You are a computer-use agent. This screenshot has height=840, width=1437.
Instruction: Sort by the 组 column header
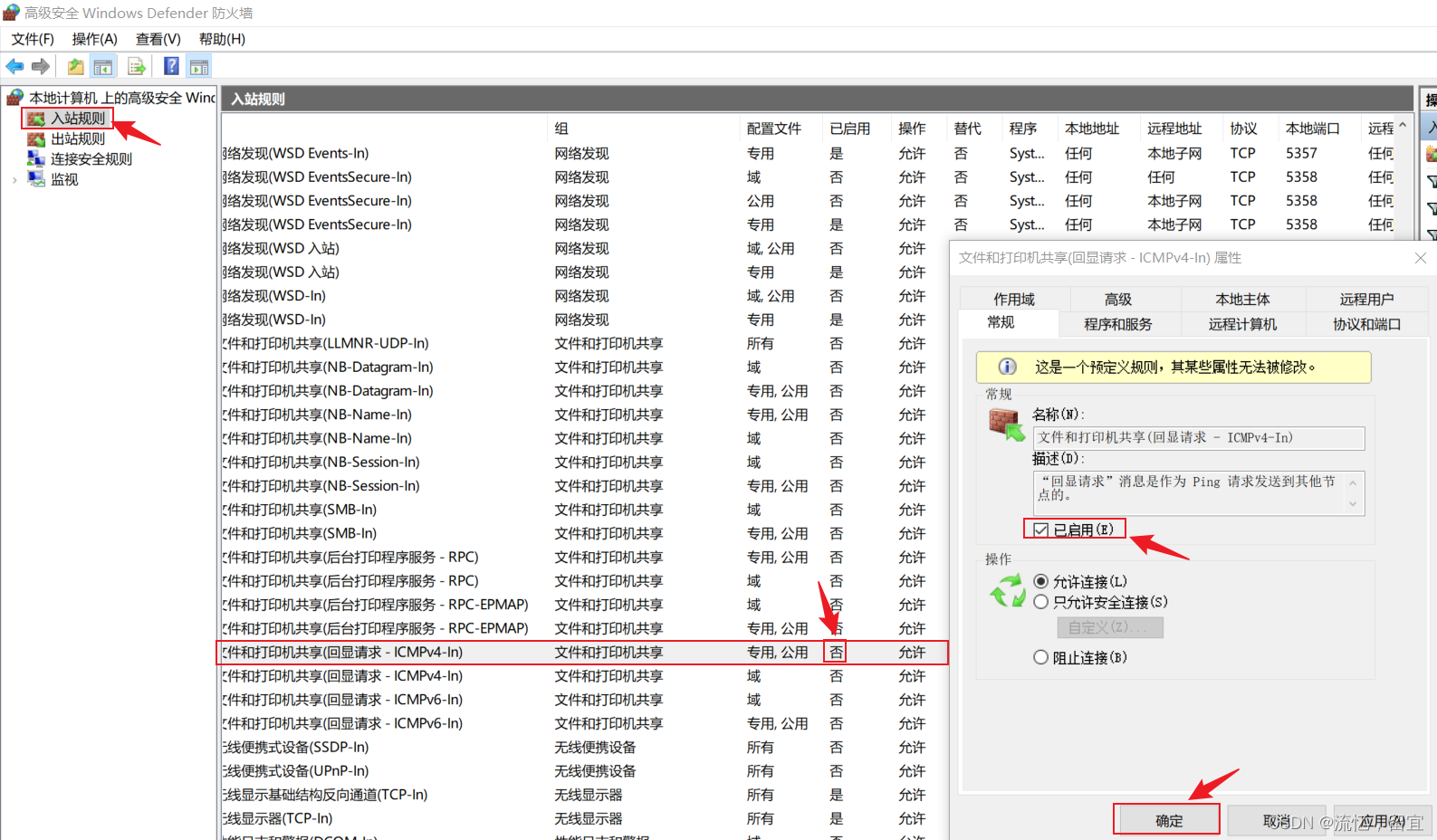pos(643,129)
